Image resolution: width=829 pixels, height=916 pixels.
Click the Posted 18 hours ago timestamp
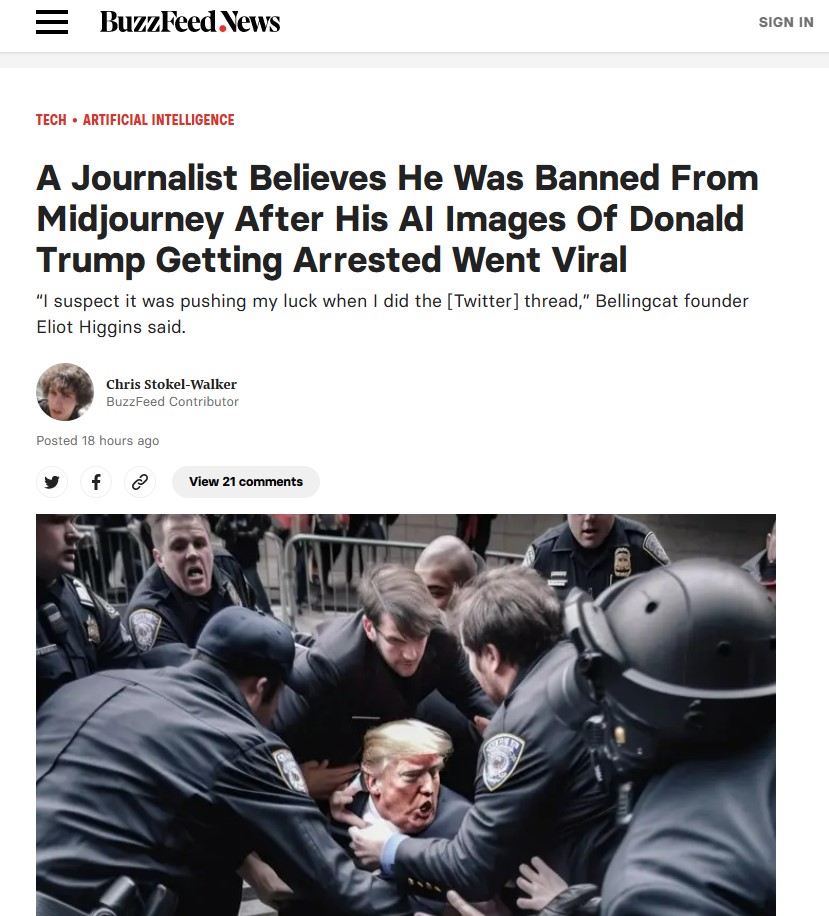98,440
